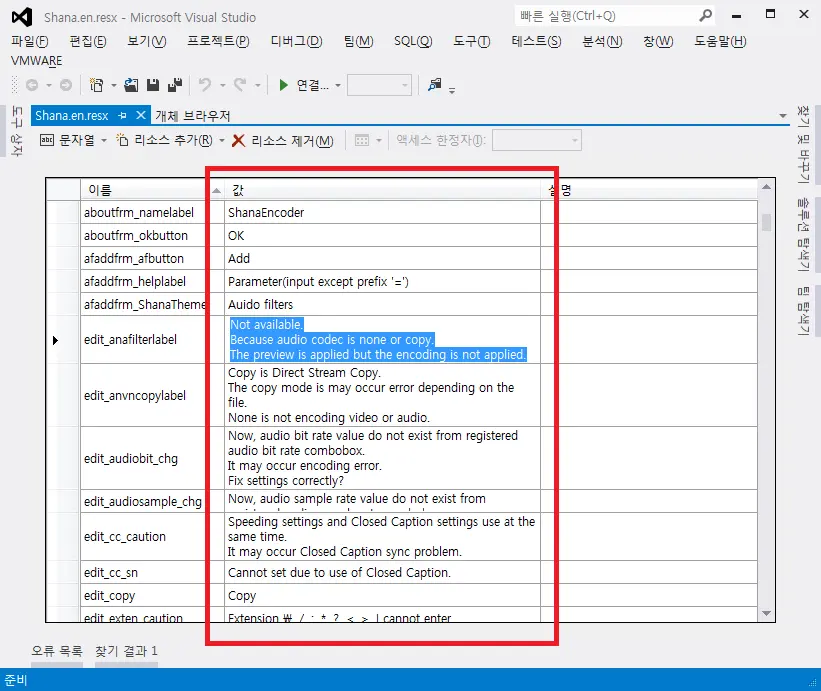Open the 편집(E) menu
Image resolution: width=821 pixels, height=691 pixels.
[x=87, y=41]
